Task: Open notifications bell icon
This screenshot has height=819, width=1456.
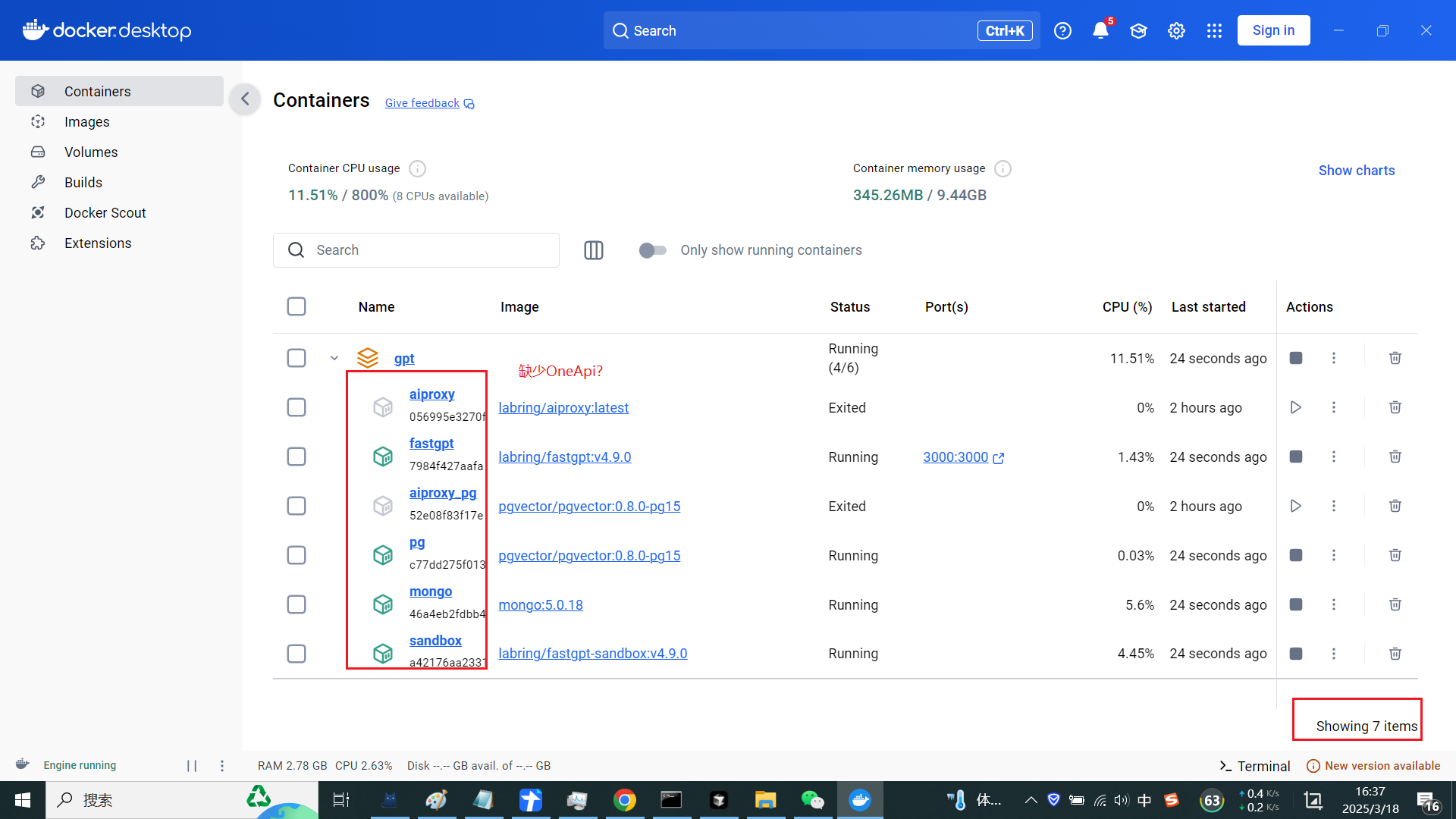Action: (x=1100, y=30)
